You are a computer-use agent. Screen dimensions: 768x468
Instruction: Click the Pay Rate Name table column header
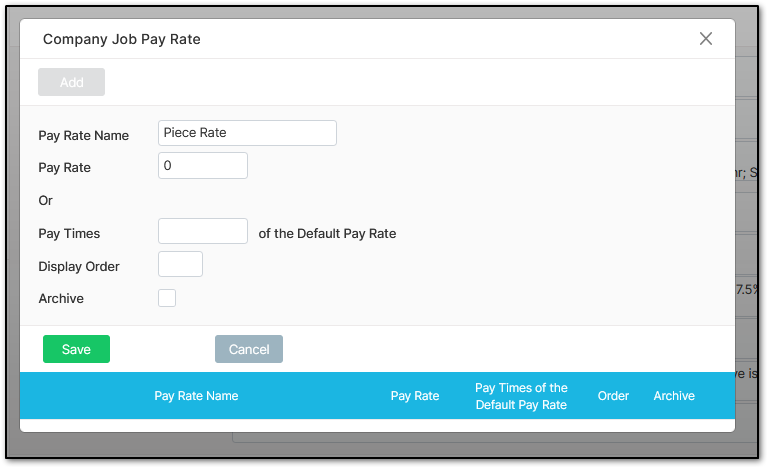[196, 396]
